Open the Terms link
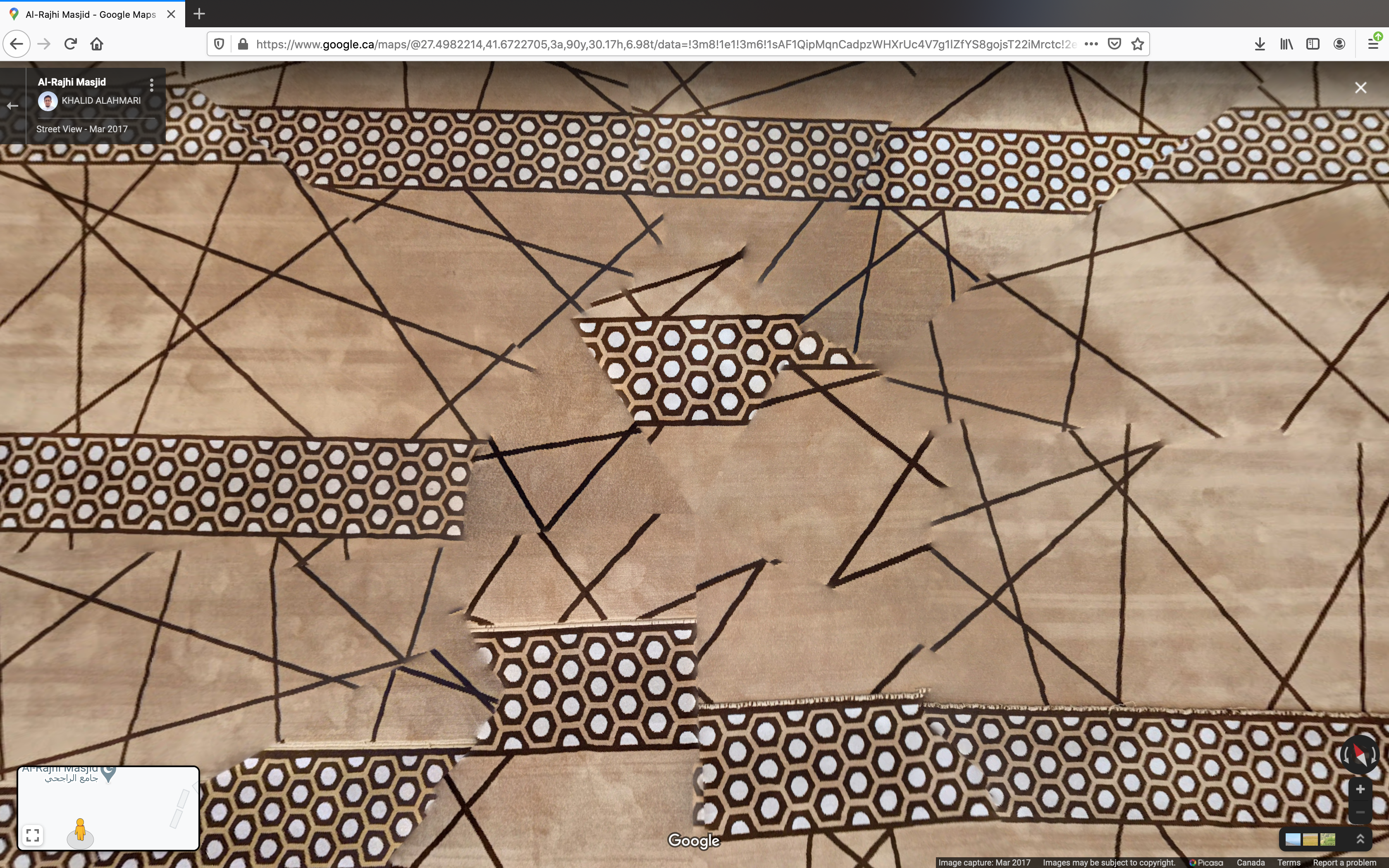 click(1289, 862)
